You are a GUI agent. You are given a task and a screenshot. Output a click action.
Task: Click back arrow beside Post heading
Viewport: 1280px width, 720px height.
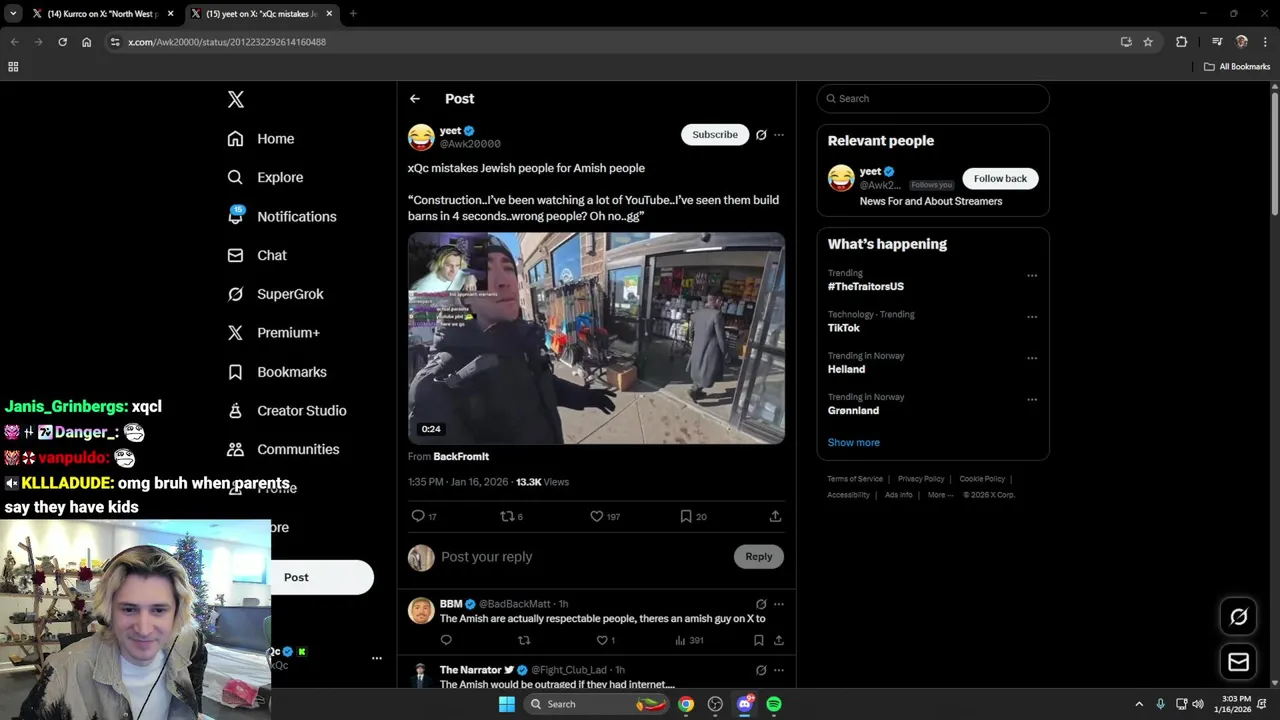pos(415,99)
